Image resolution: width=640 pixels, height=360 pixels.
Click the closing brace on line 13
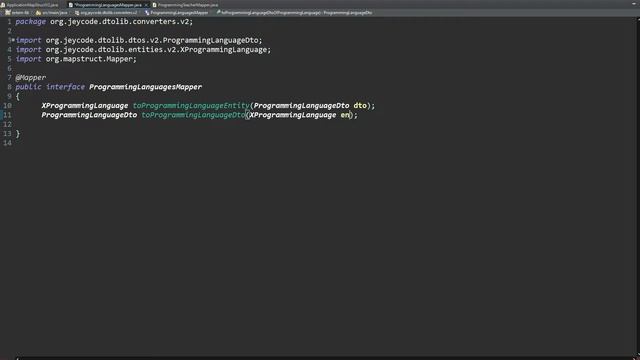pos(18,133)
